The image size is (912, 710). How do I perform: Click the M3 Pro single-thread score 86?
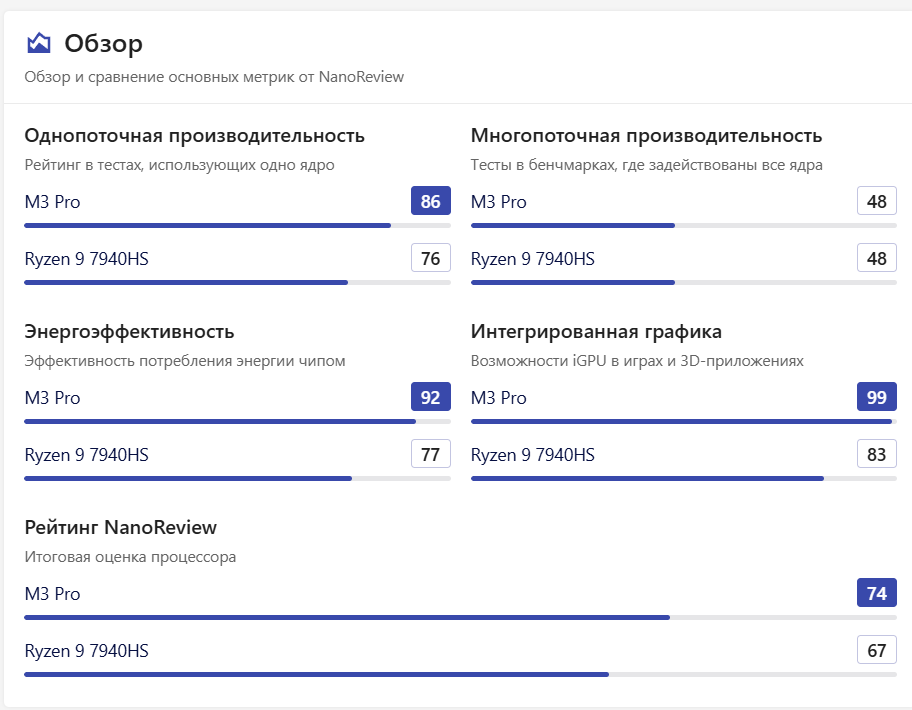431,201
